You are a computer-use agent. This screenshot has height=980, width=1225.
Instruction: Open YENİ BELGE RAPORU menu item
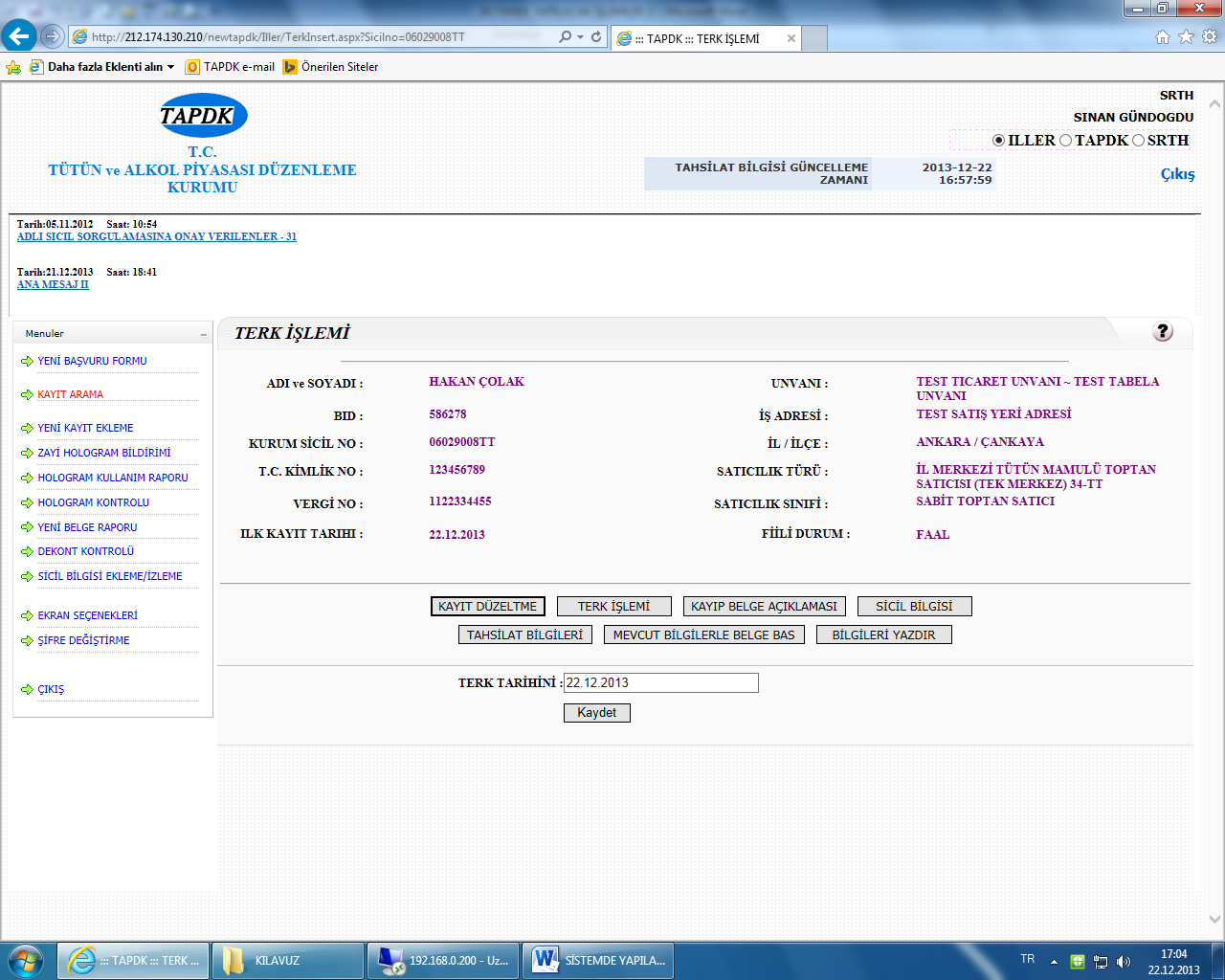click(87, 527)
